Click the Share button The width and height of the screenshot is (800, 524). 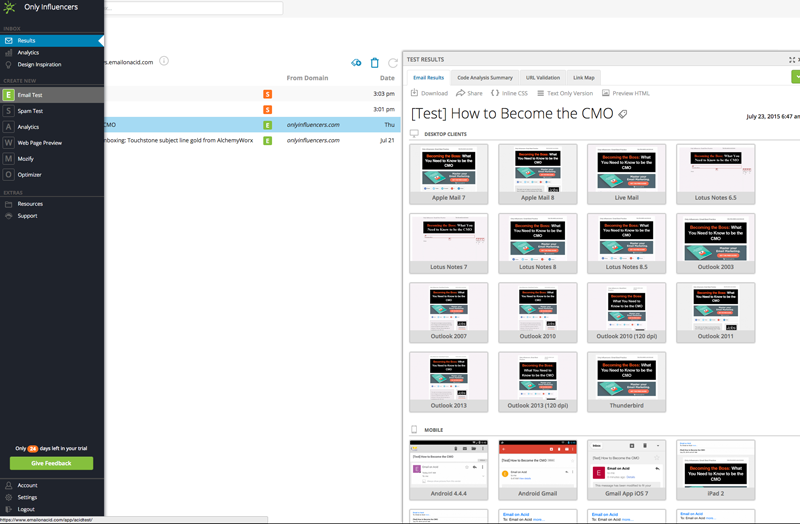[469, 93]
